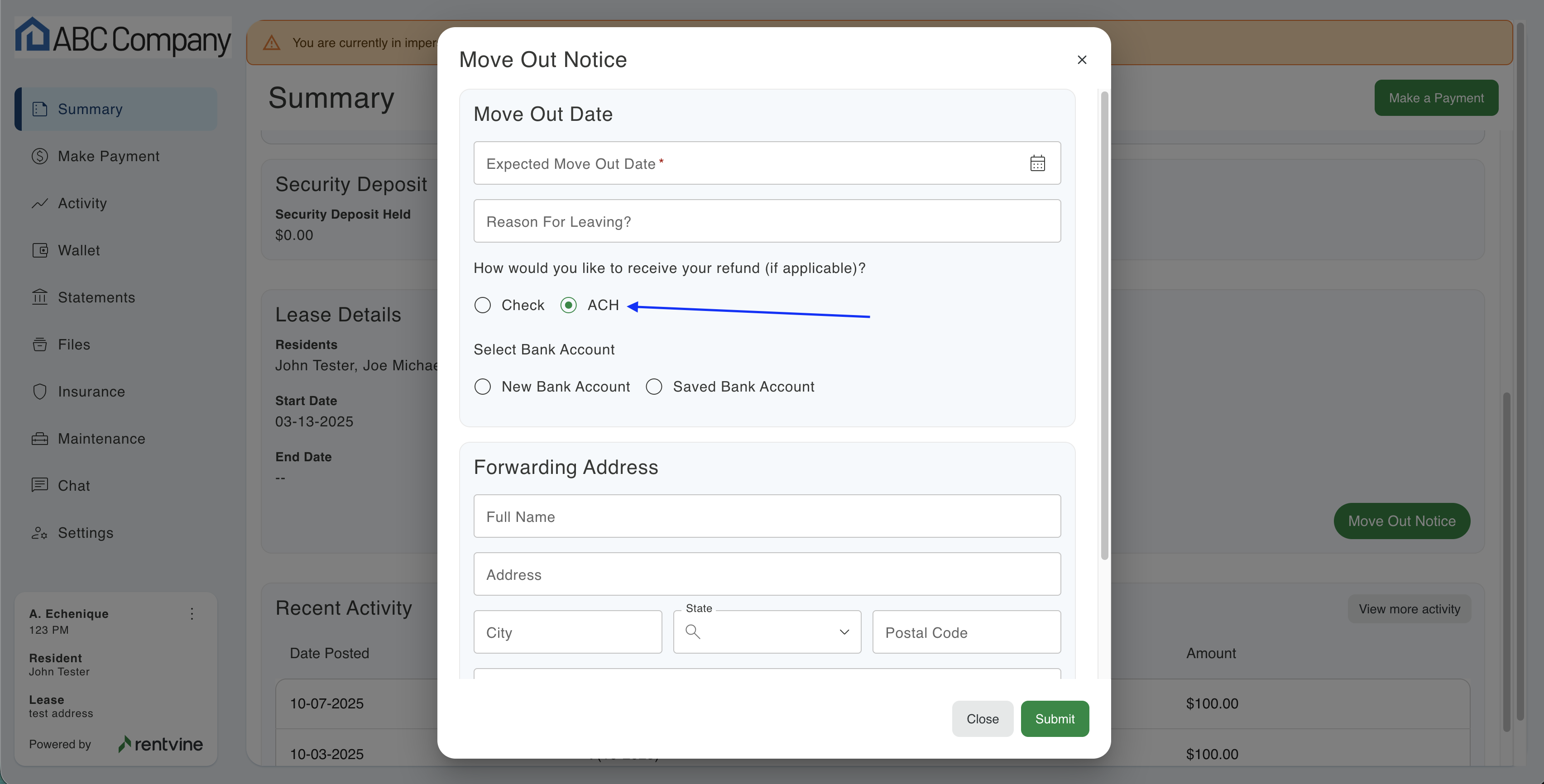Open the calendar date picker icon

tap(1037, 163)
